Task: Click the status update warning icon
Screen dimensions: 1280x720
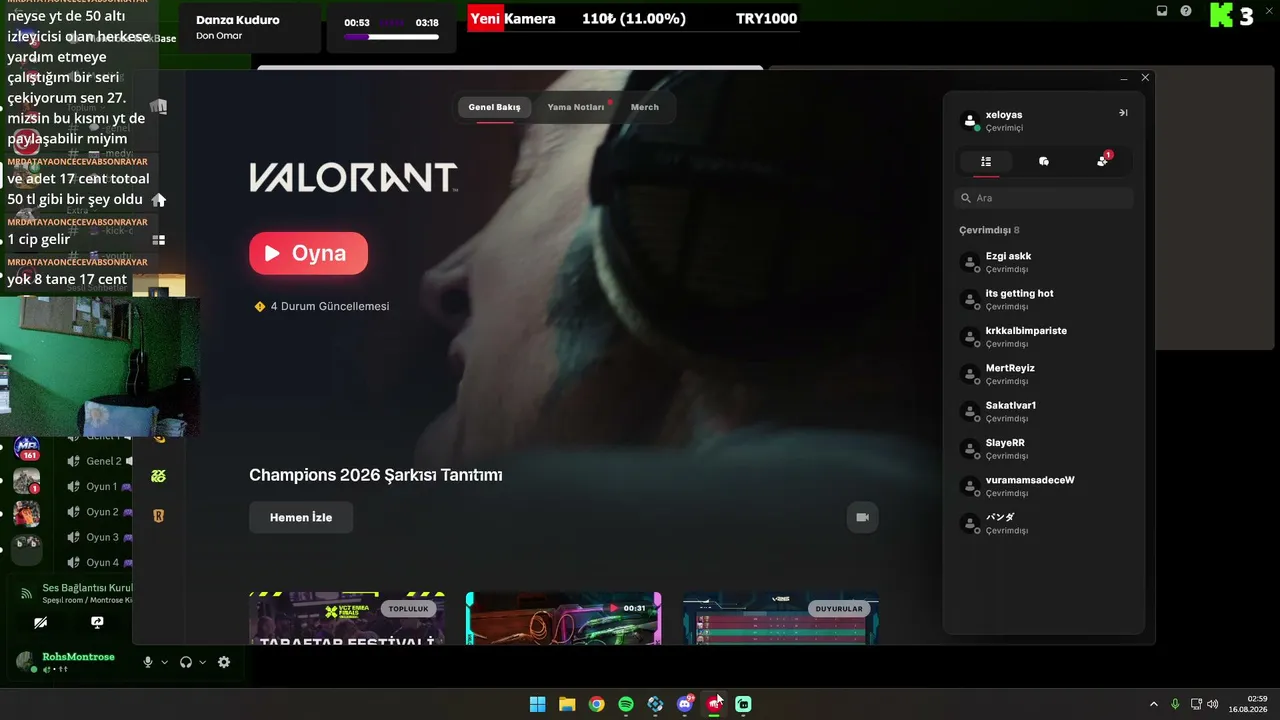Action: click(260, 306)
